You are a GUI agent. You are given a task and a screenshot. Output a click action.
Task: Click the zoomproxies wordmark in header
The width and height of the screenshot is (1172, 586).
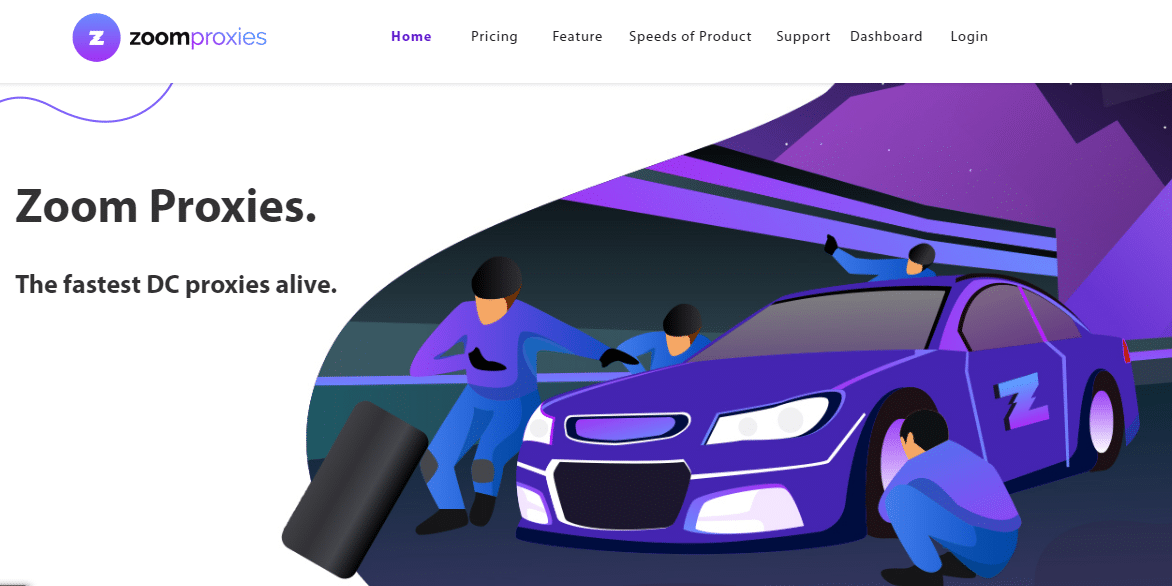[198, 37]
